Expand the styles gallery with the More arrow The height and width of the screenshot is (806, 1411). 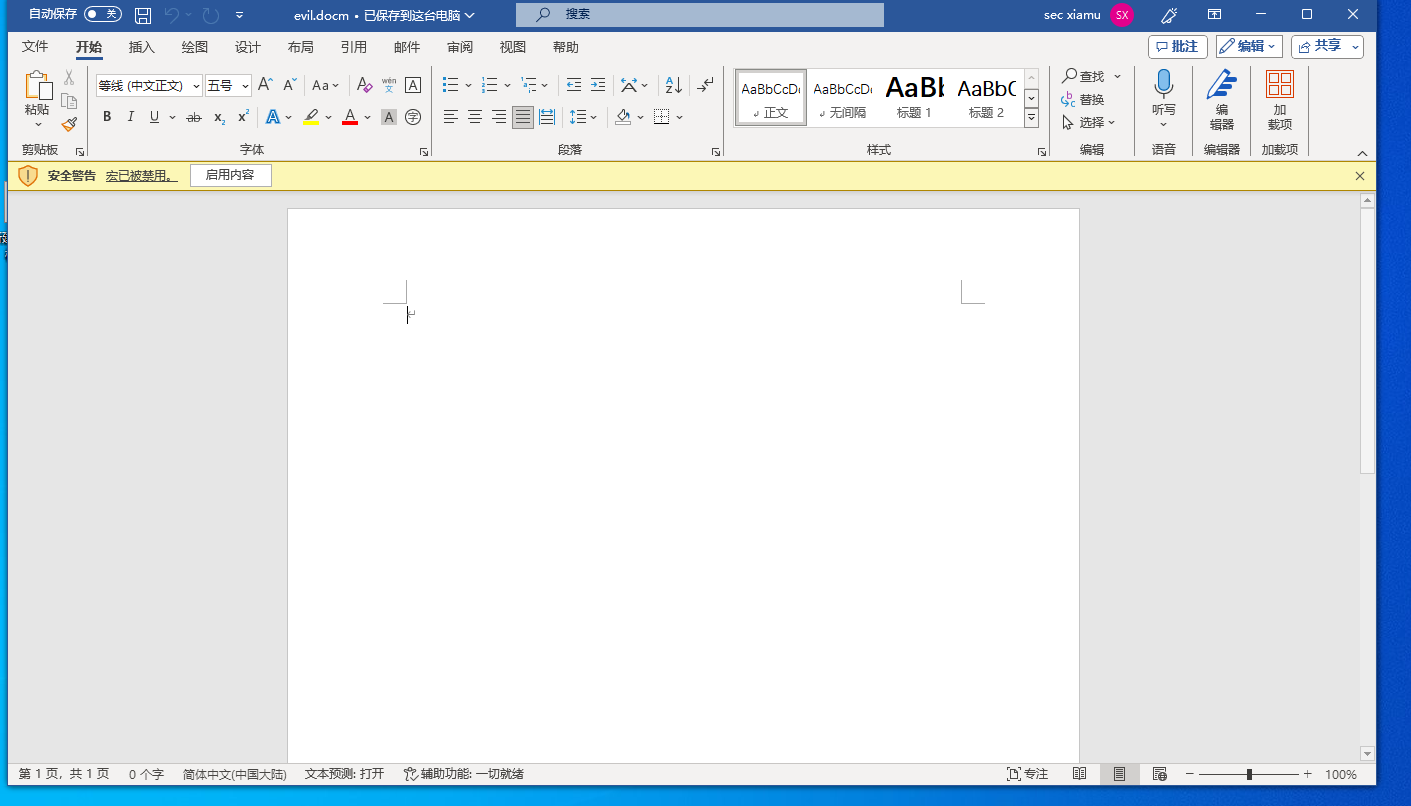tap(1032, 119)
